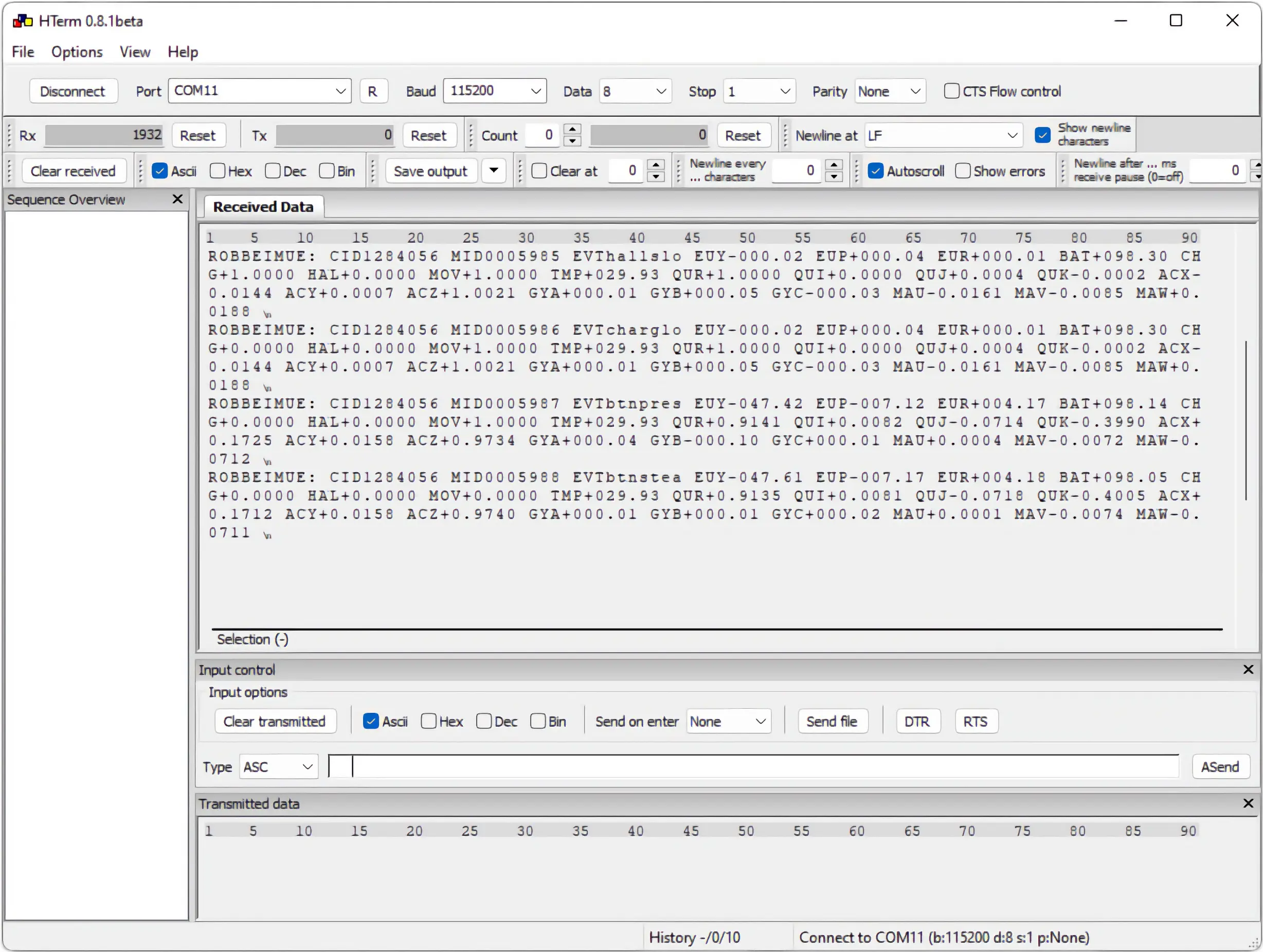
Task: Enable Hex view for received data
Action: pos(218,171)
